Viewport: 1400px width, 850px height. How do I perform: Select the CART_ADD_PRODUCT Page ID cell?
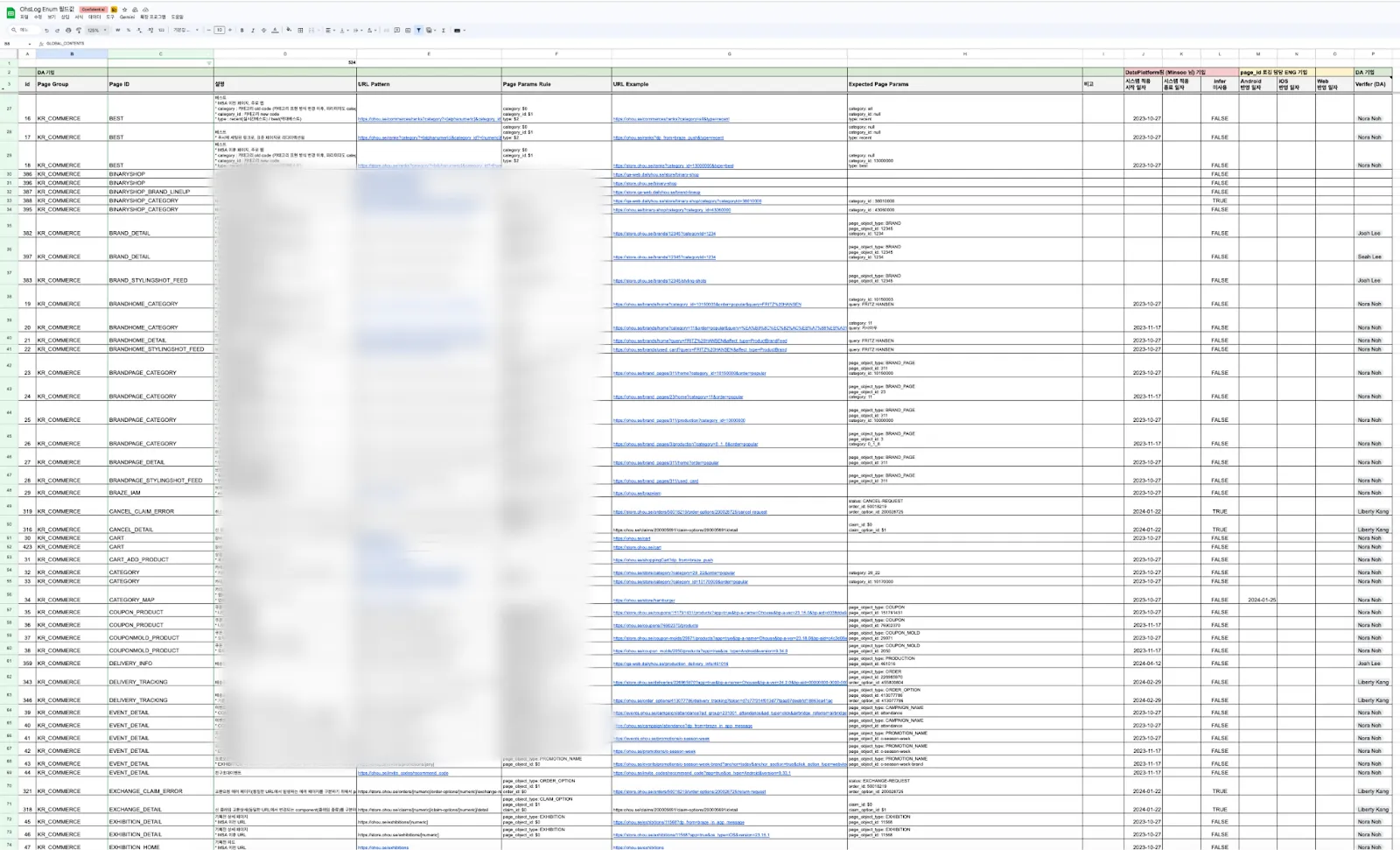coord(161,558)
